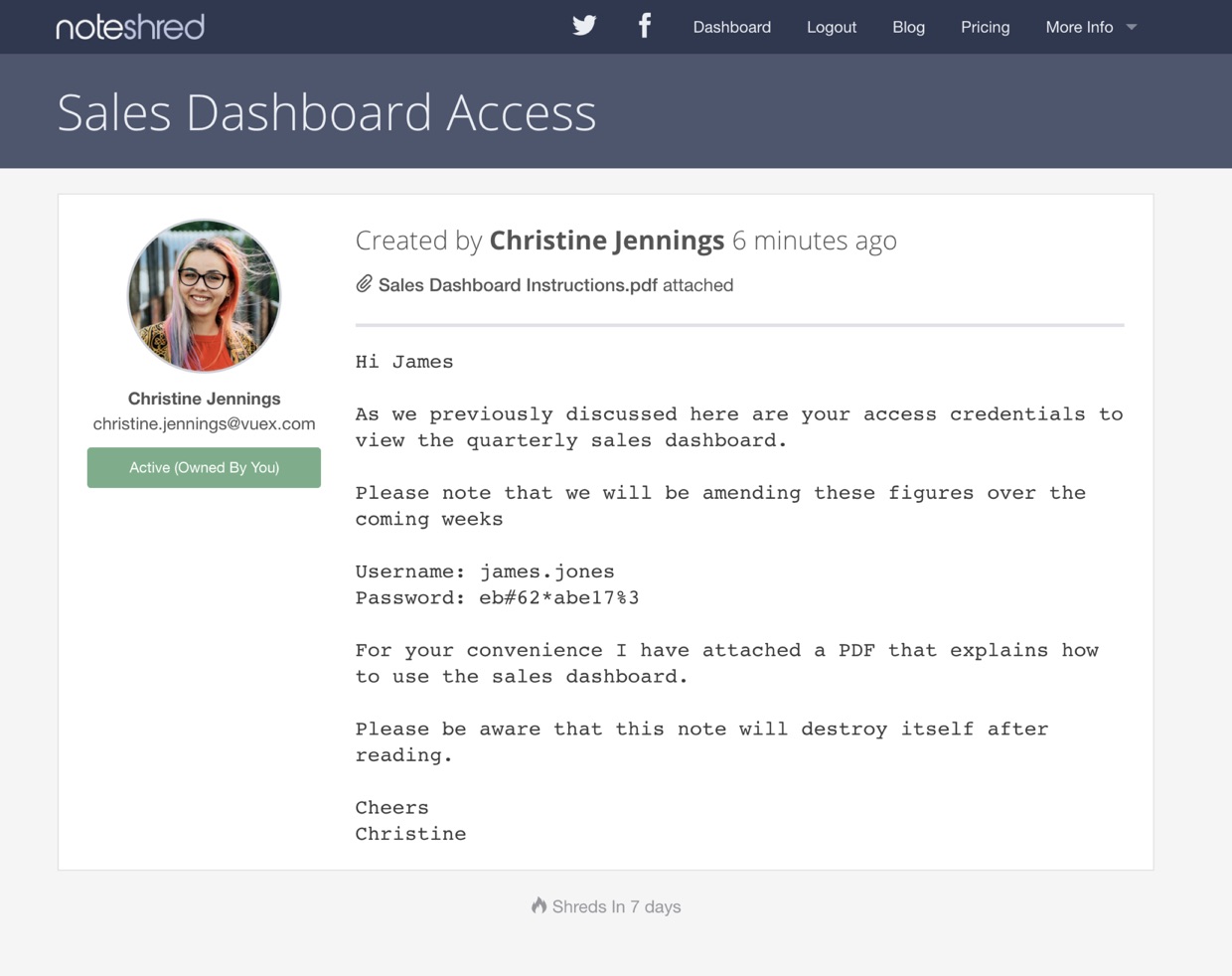Click the flame icon beside Shreds In
The height and width of the screenshot is (976, 1232).
(x=539, y=905)
